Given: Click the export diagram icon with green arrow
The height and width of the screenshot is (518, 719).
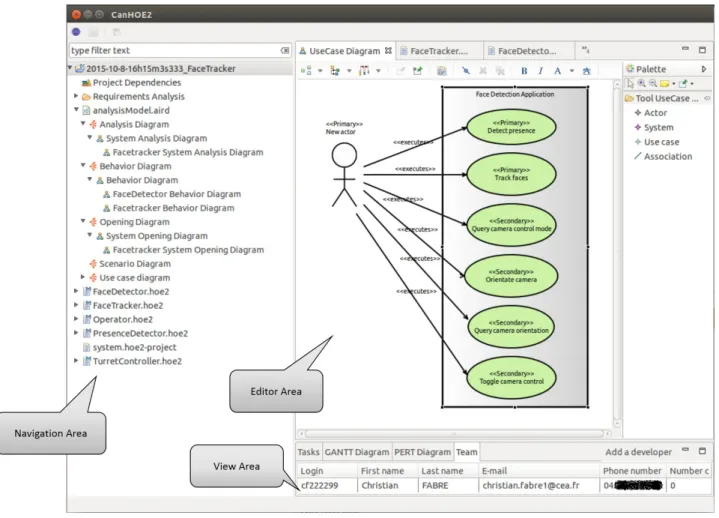Looking at the screenshot, I should point(417,71).
